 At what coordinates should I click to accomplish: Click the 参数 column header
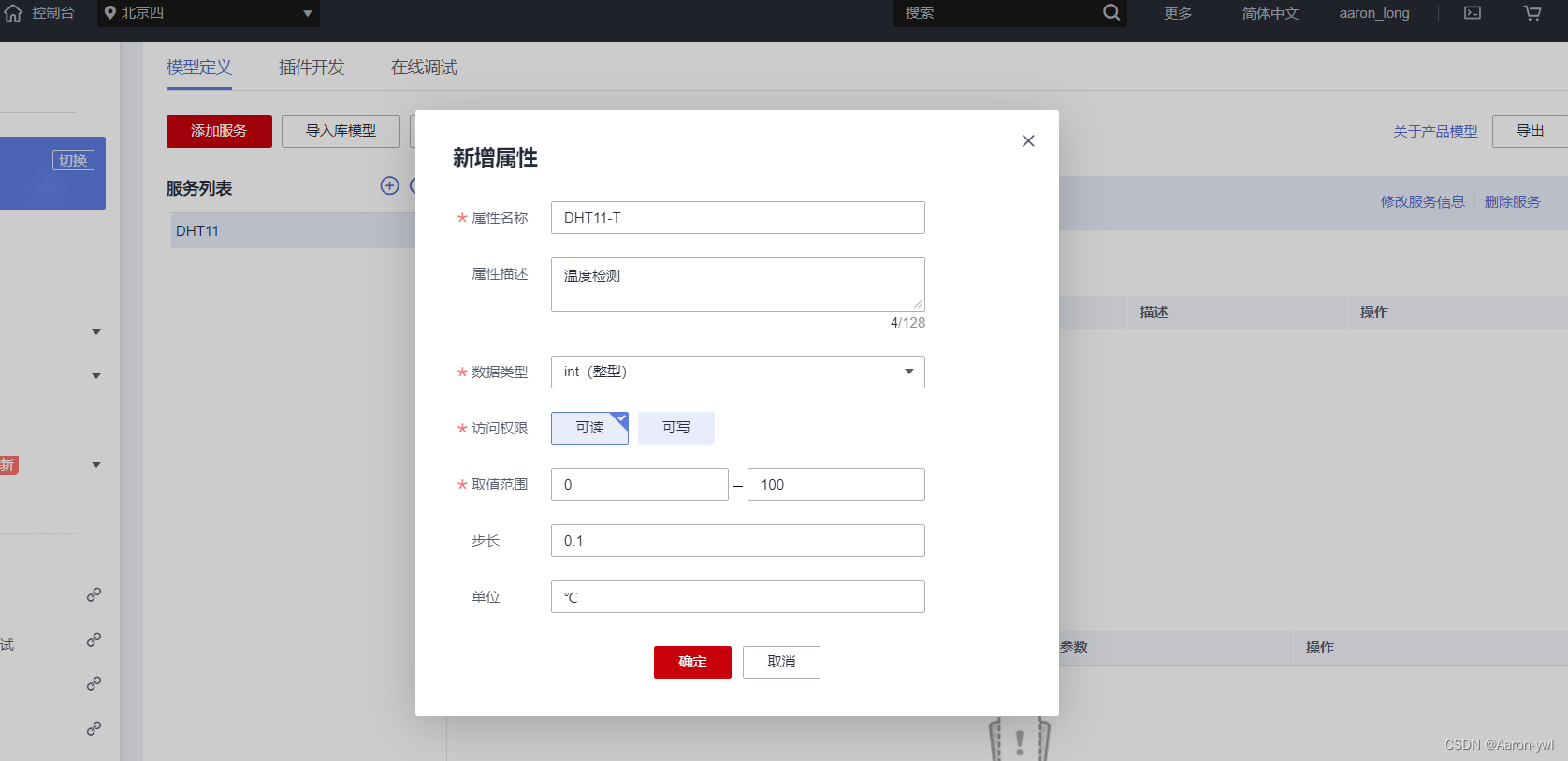coord(1074,648)
